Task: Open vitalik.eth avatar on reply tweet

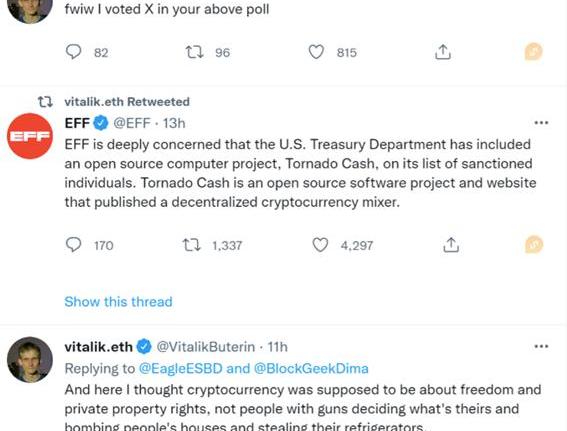Action: [x=30, y=359]
